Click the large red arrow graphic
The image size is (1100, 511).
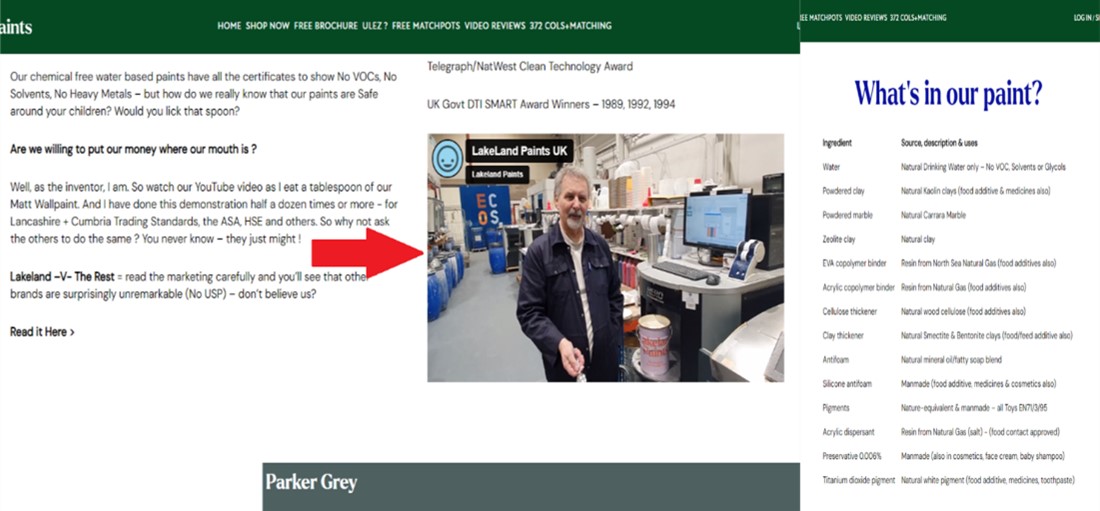tap(366, 252)
